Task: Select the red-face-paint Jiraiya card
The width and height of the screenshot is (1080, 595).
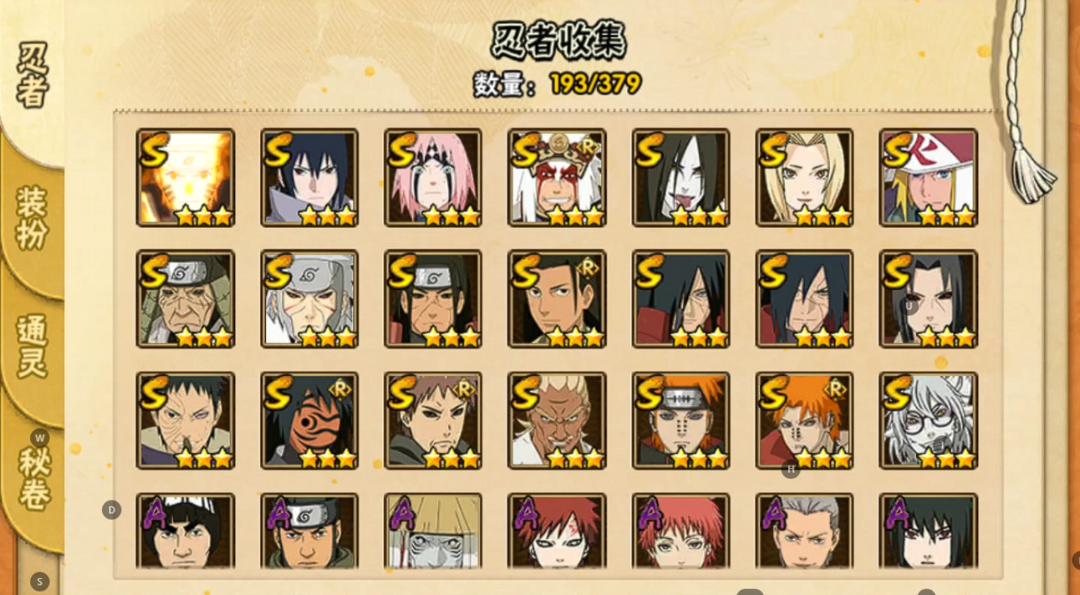Action: [x=557, y=178]
